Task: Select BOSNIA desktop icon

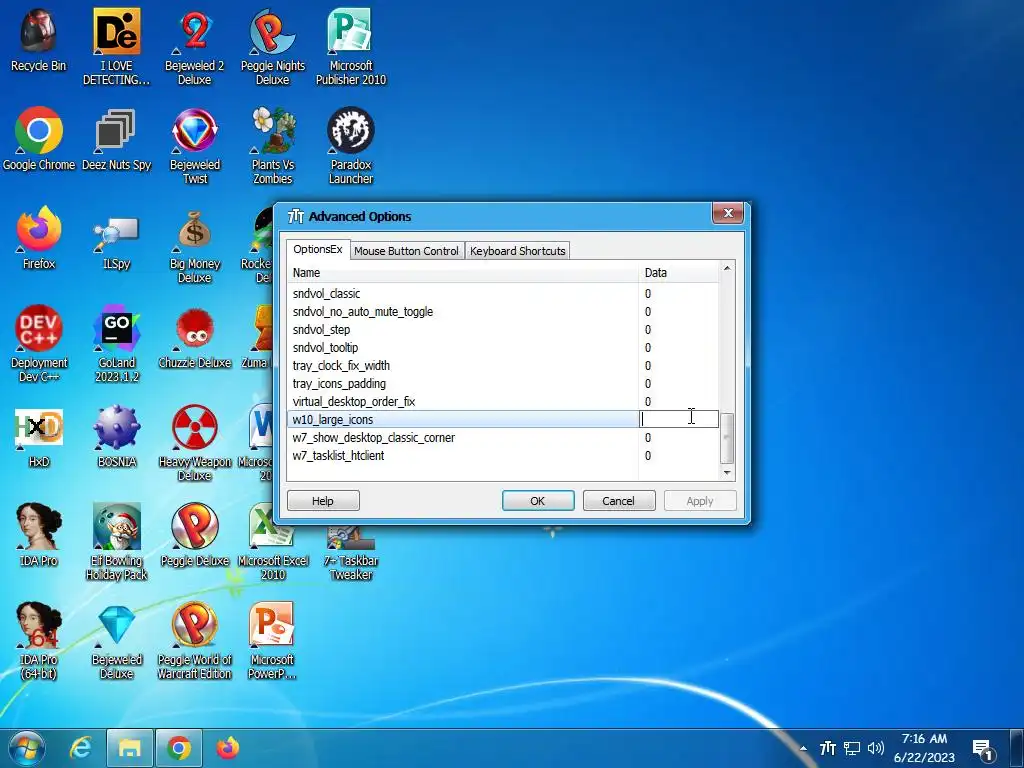Action: click(x=116, y=437)
